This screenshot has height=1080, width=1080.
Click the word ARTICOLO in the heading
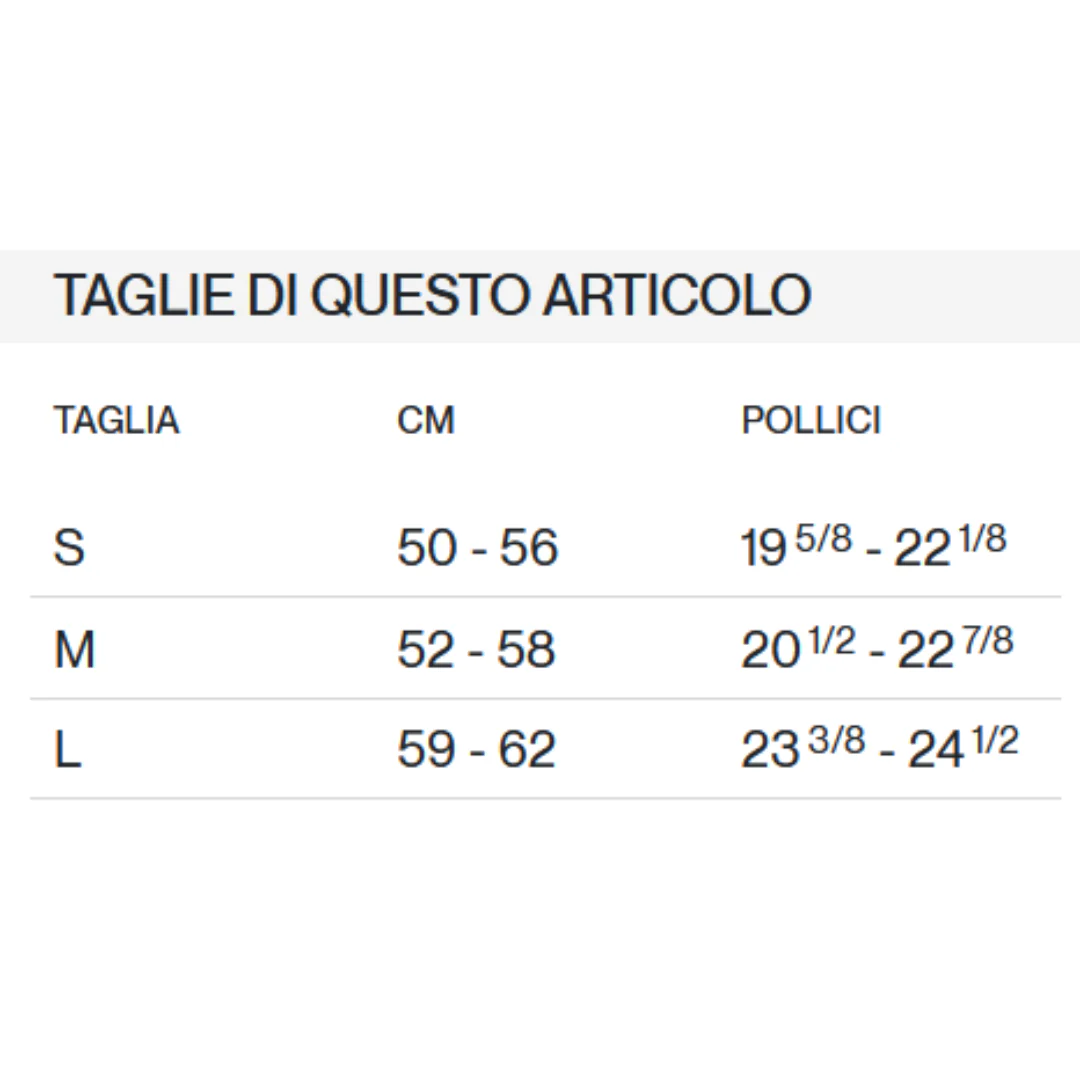point(677,295)
